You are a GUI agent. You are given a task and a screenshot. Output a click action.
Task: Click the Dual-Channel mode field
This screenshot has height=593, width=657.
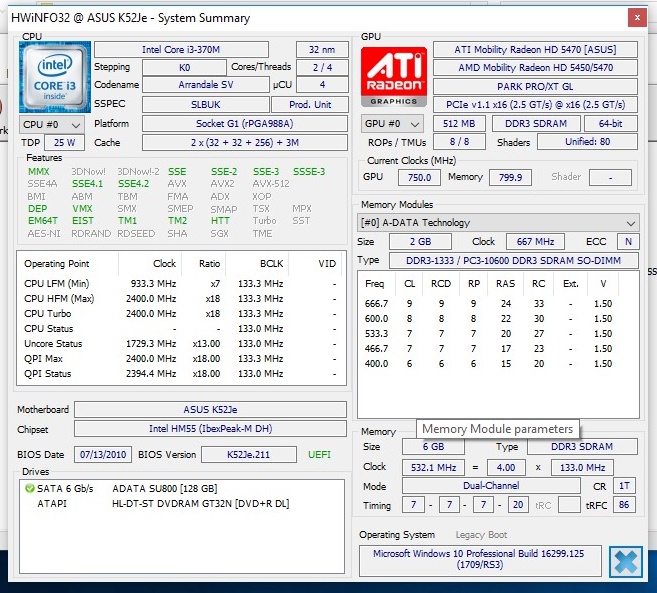[491, 485]
